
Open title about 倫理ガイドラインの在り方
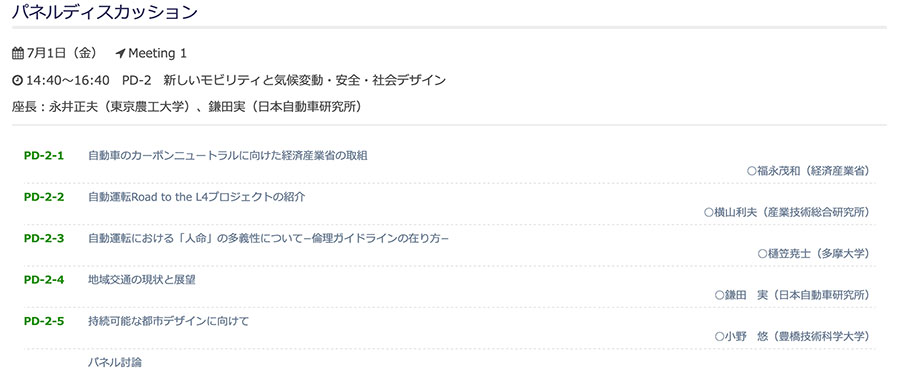[268, 238]
